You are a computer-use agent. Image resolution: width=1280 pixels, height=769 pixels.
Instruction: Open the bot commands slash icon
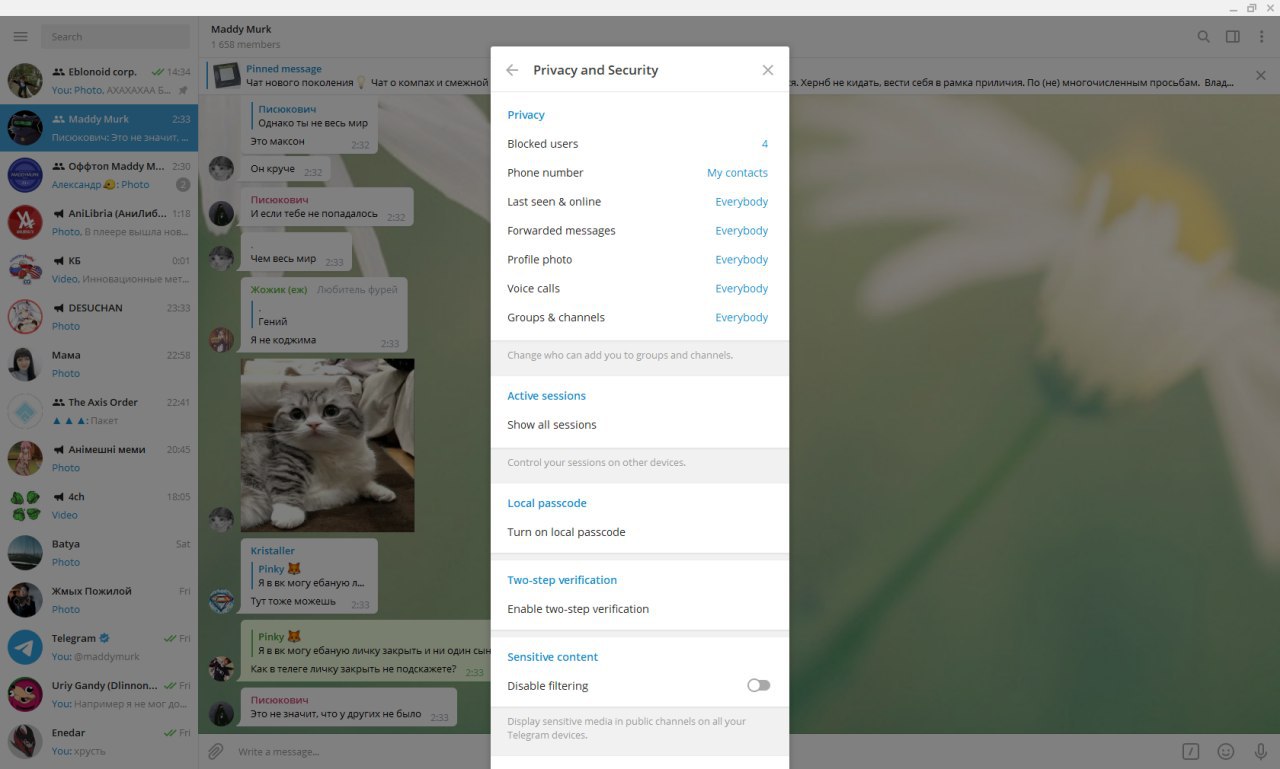pos(1190,751)
